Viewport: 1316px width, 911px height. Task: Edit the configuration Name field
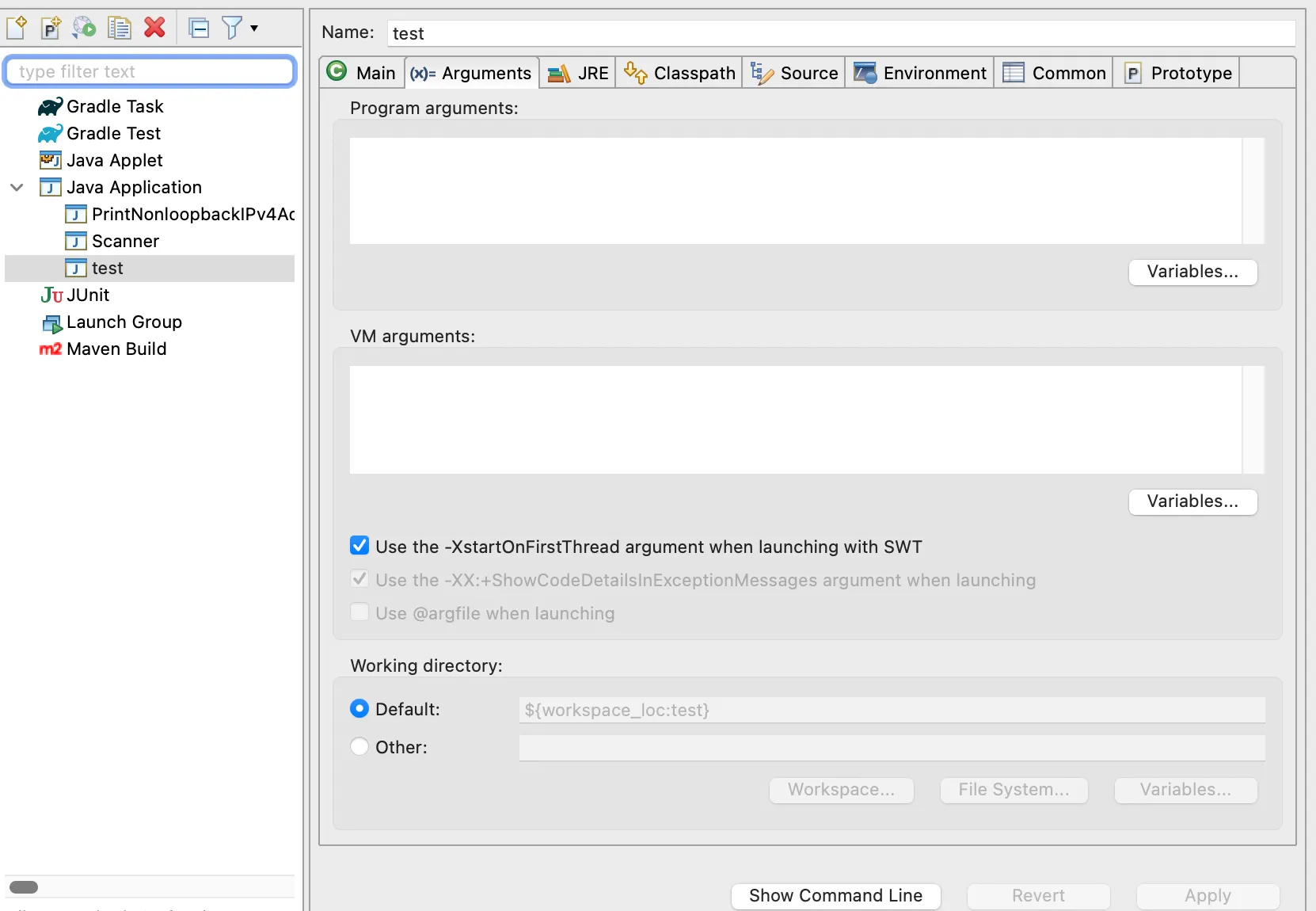tap(841, 33)
